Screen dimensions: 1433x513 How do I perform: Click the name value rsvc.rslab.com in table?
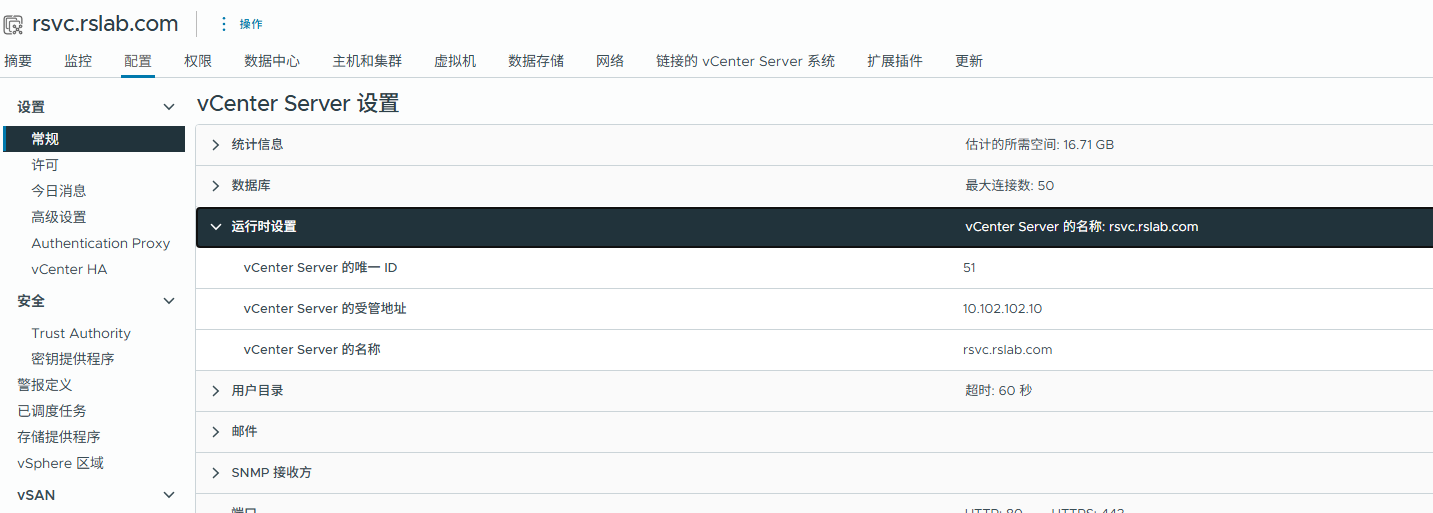(1007, 350)
